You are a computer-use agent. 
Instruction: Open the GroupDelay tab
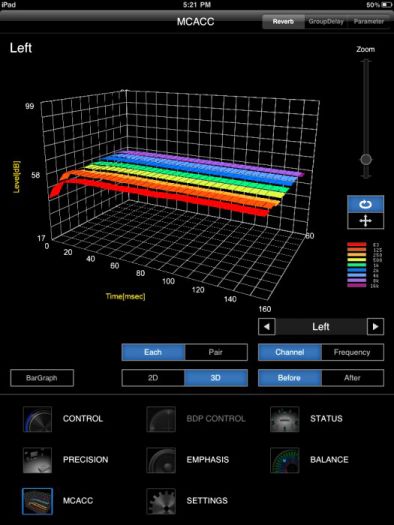pos(326,22)
